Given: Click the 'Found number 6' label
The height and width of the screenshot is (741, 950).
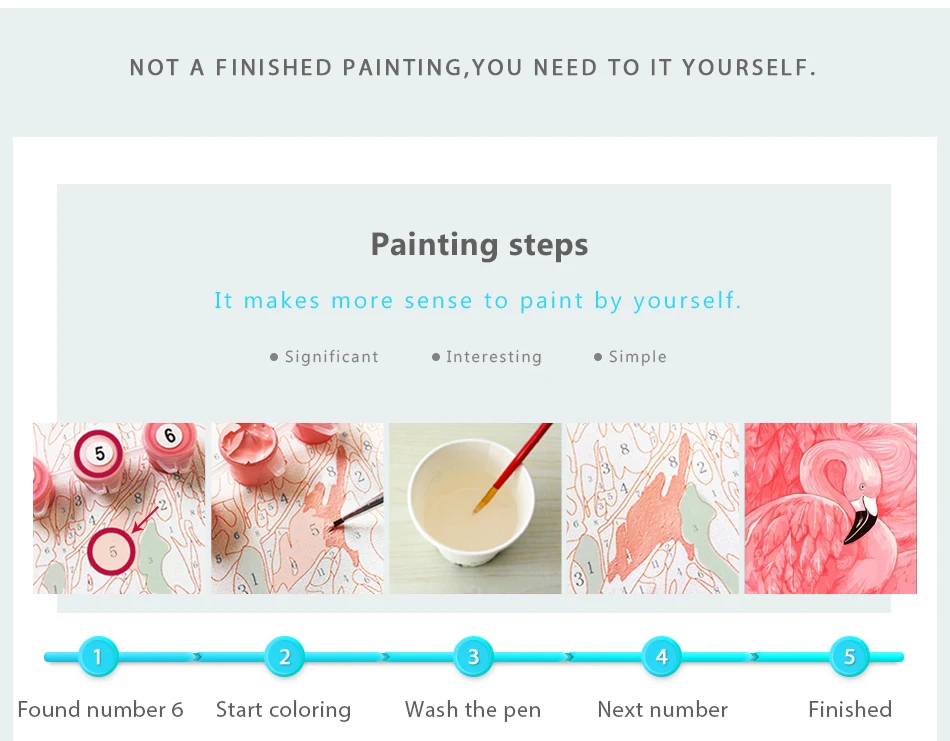Looking at the screenshot, I should (x=101, y=709).
